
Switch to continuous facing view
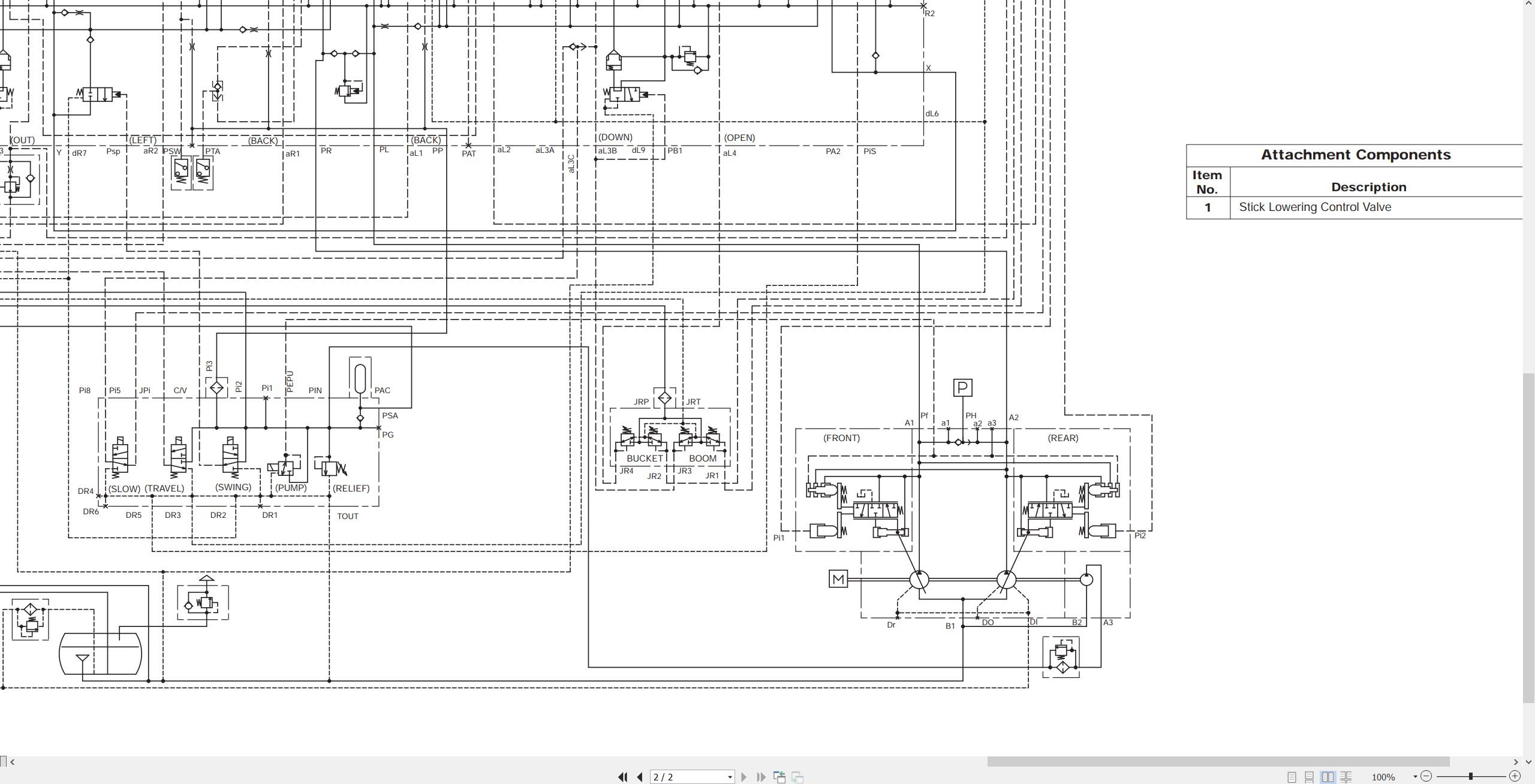coord(1346,777)
